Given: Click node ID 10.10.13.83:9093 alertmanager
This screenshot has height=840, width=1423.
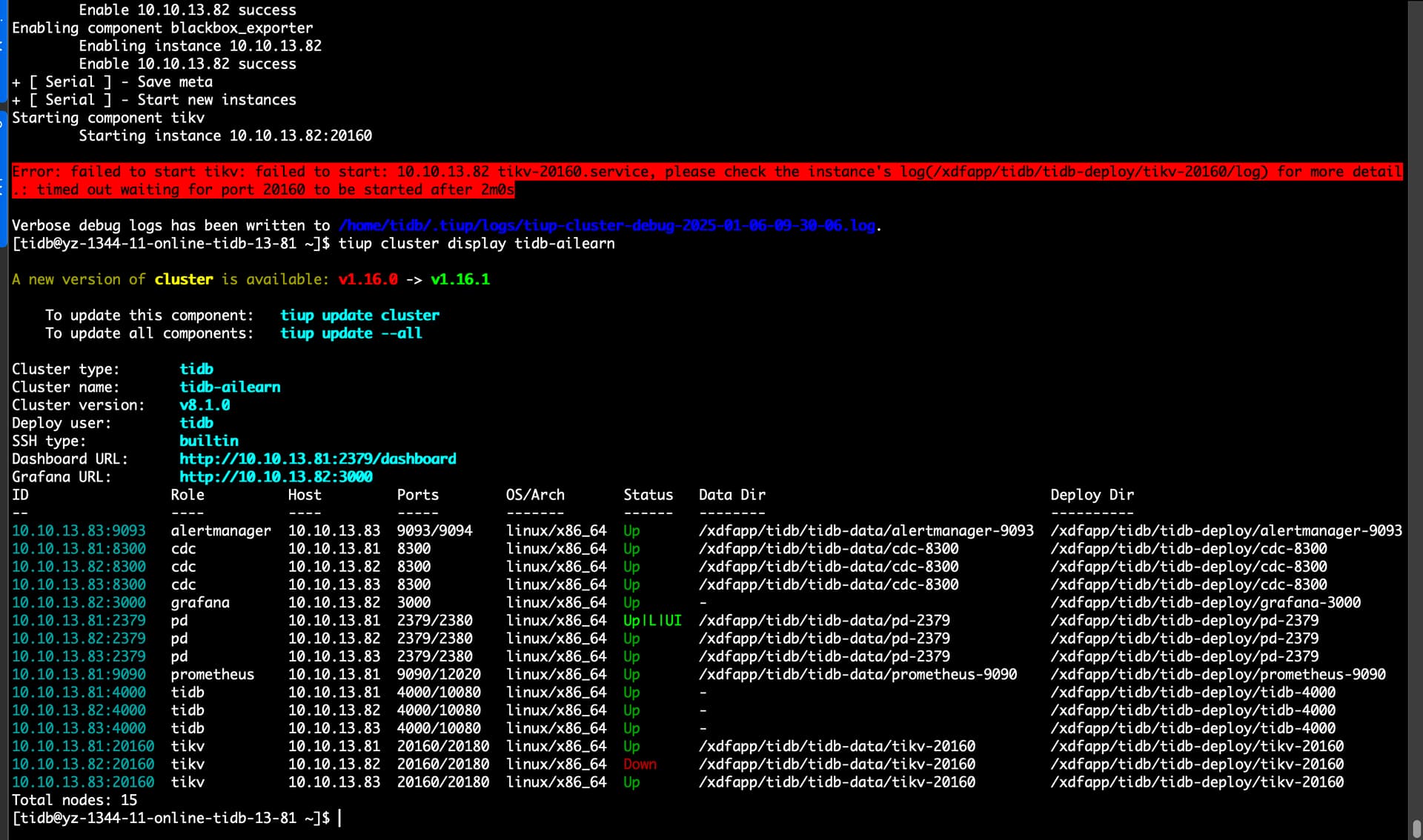Looking at the screenshot, I should click(x=79, y=530).
